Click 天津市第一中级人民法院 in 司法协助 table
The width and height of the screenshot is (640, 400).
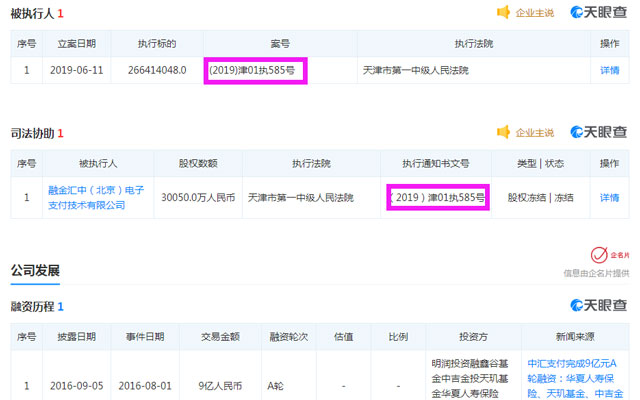click(x=300, y=198)
